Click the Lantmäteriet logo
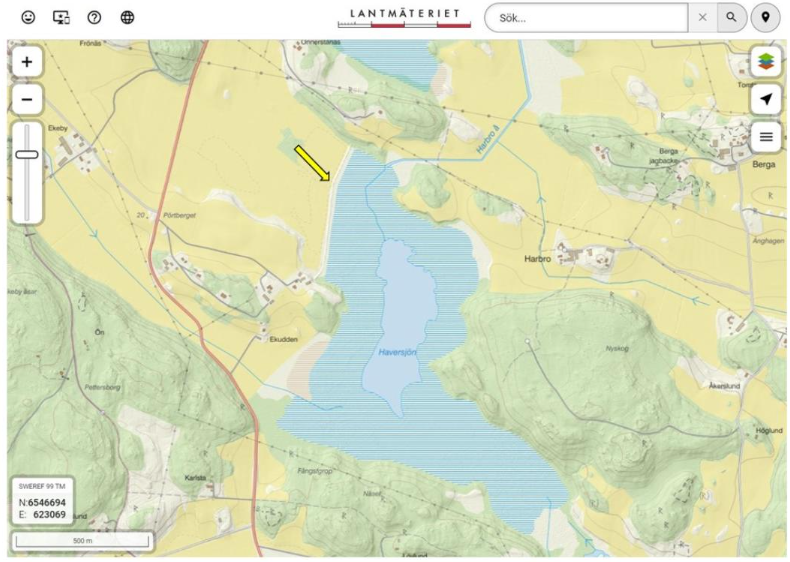The width and height of the screenshot is (790, 562). point(405,17)
